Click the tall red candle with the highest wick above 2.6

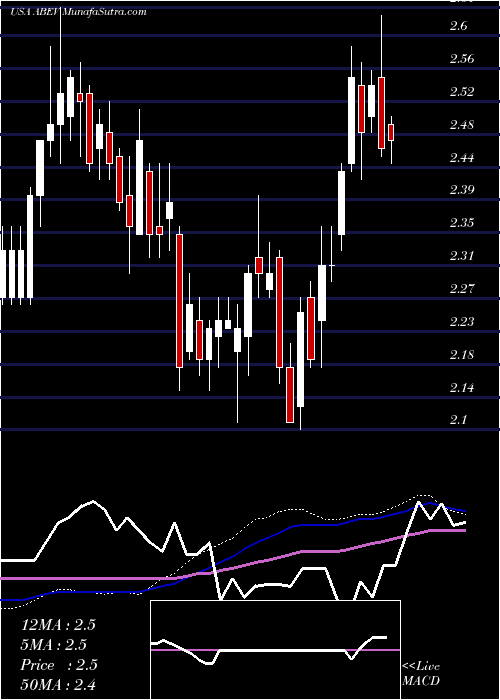coord(381,112)
